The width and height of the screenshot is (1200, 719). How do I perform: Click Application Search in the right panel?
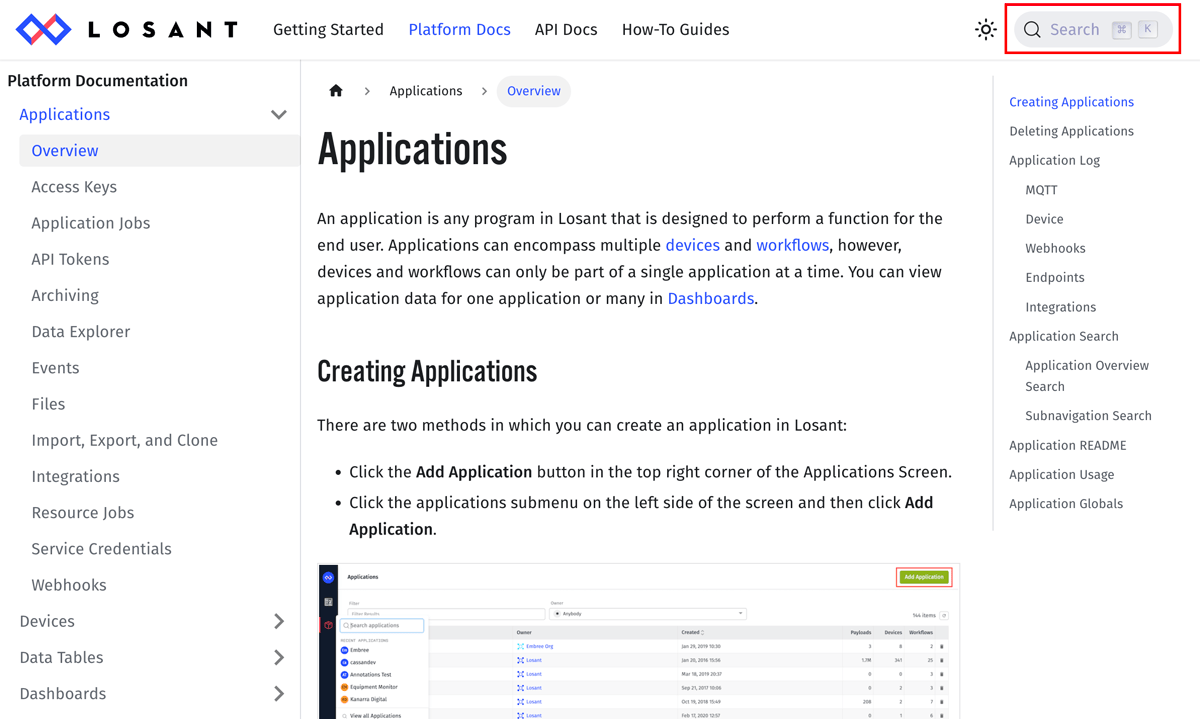coord(1063,336)
